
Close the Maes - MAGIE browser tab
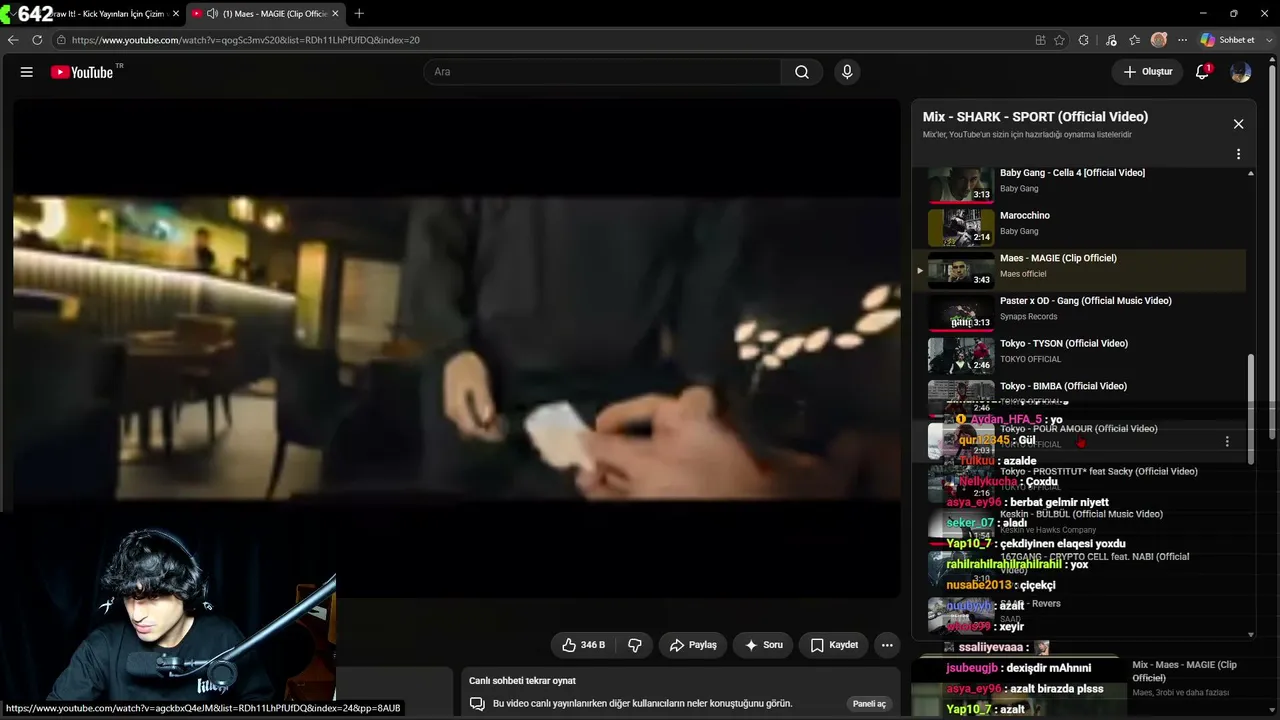pyautogui.click(x=335, y=13)
